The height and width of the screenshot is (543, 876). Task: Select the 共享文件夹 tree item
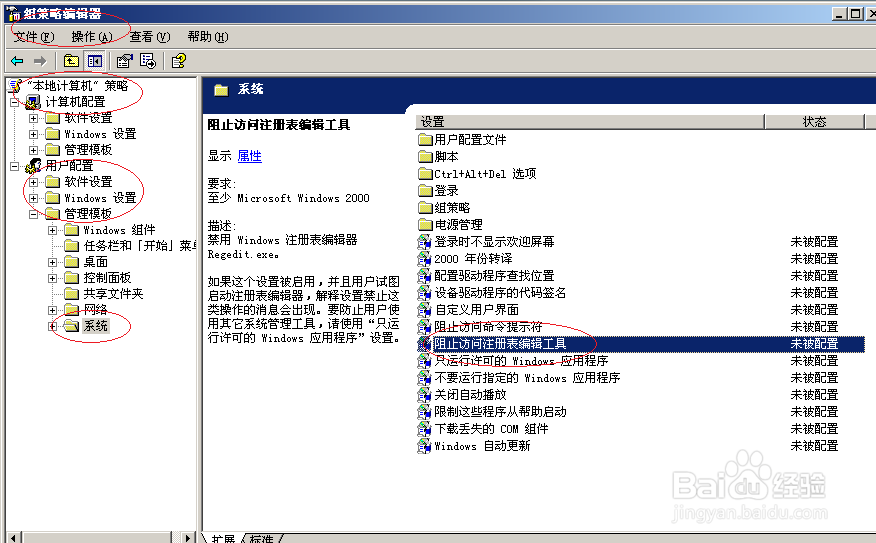pos(113,294)
